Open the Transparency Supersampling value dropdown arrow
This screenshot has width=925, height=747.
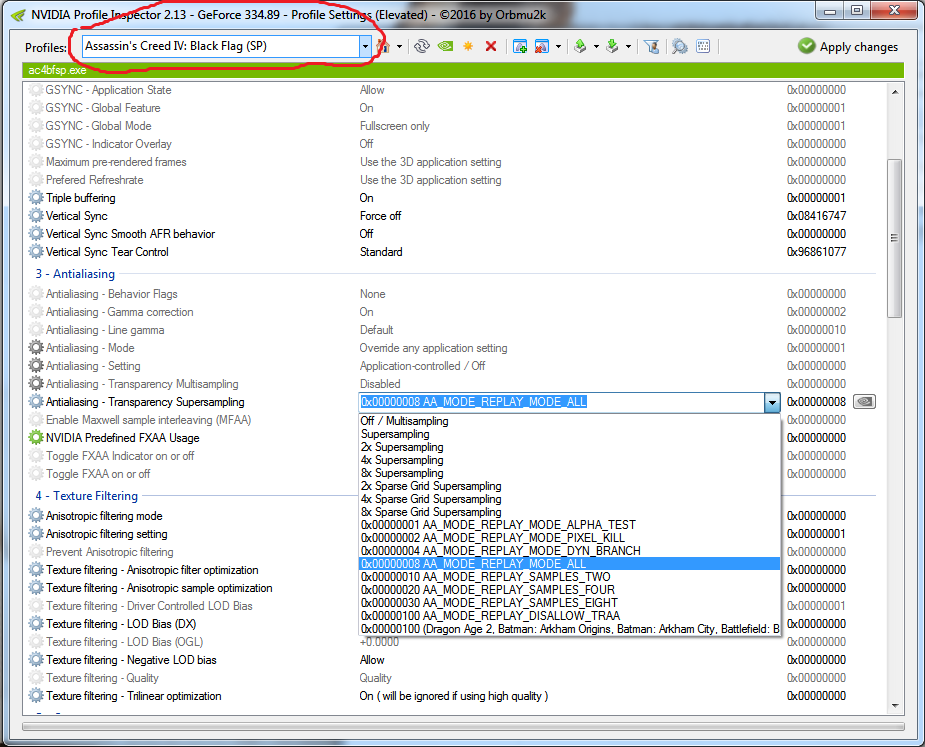point(772,402)
